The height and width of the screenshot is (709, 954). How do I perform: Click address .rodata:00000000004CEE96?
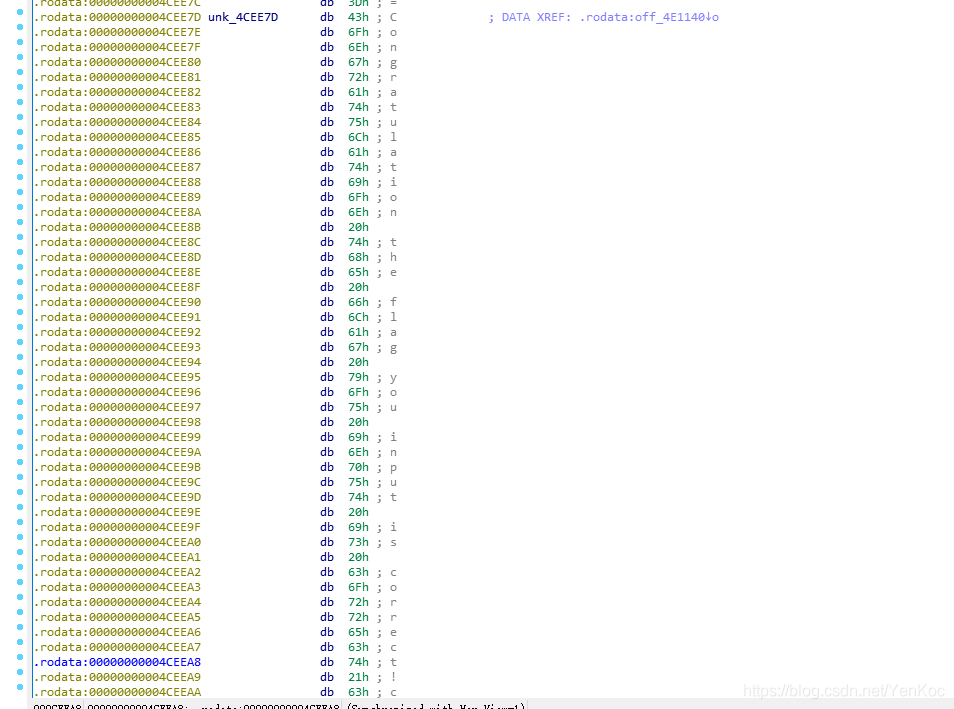tap(117, 392)
